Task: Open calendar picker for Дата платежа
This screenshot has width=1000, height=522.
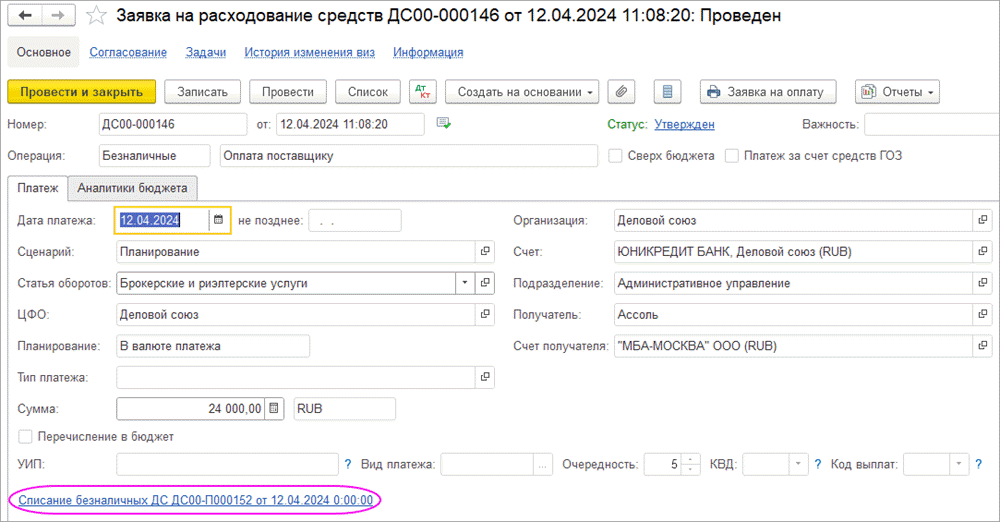Action: point(219,220)
